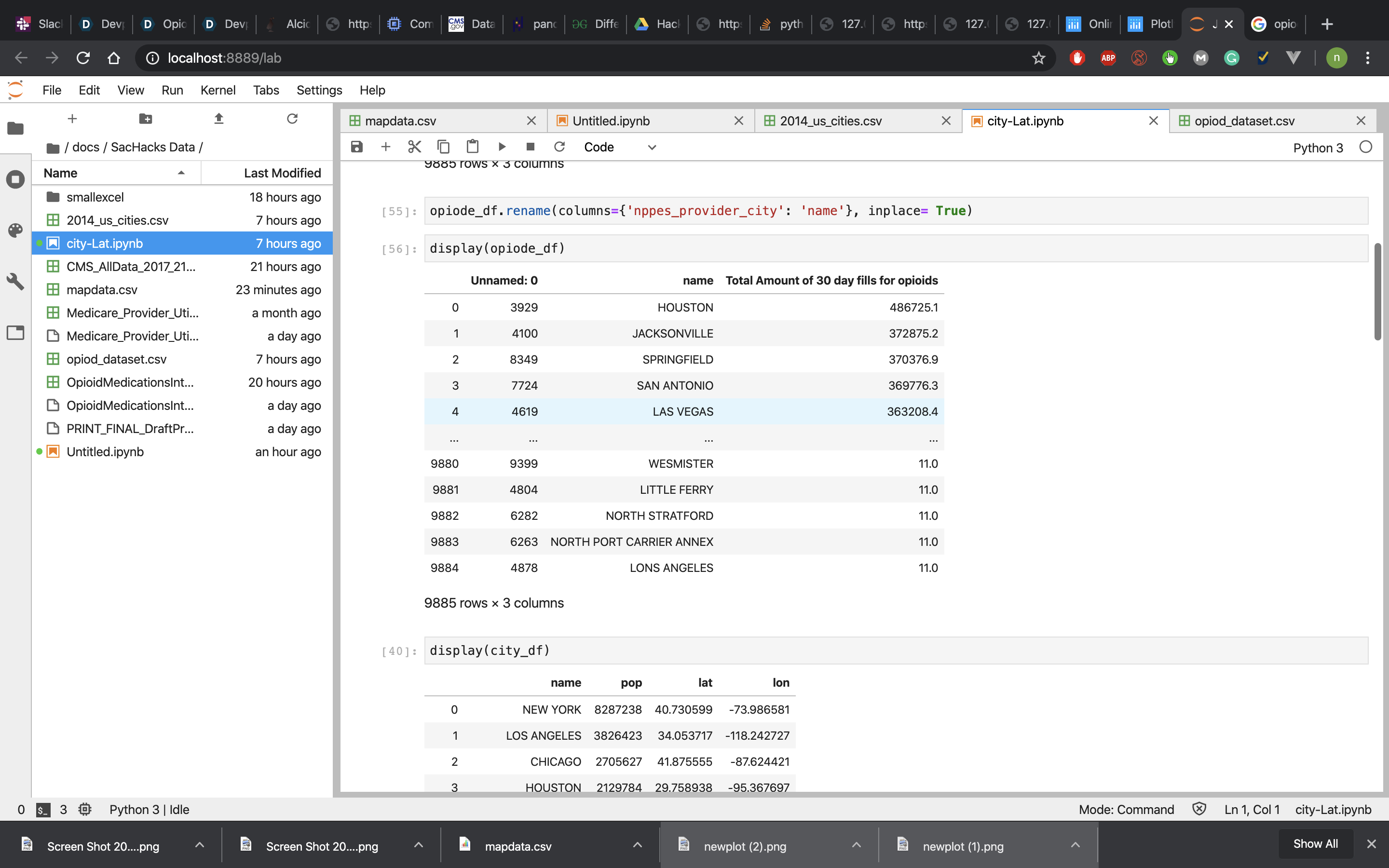Viewport: 1389px width, 868px height.
Task: Open the Commands palette sidebar icon
Action: pyautogui.click(x=15, y=230)
